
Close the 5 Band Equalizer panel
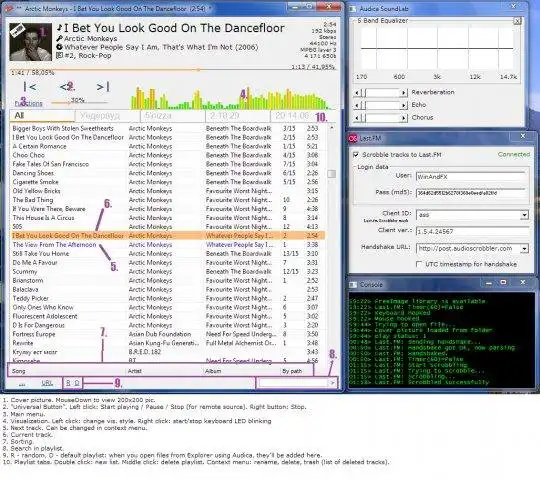point(517,21)
